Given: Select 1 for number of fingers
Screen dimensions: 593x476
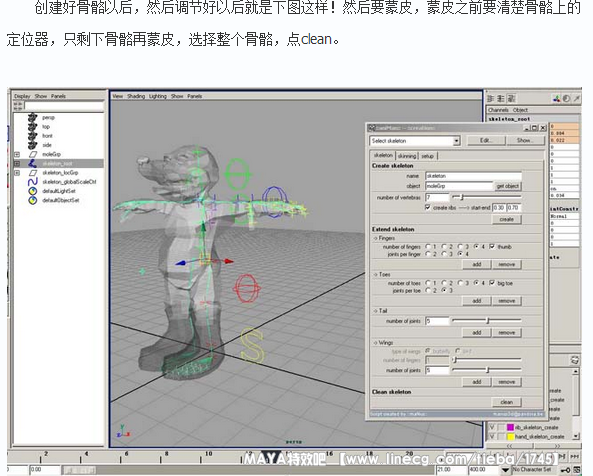Looking at the screenshot, I should coord(428,247).
